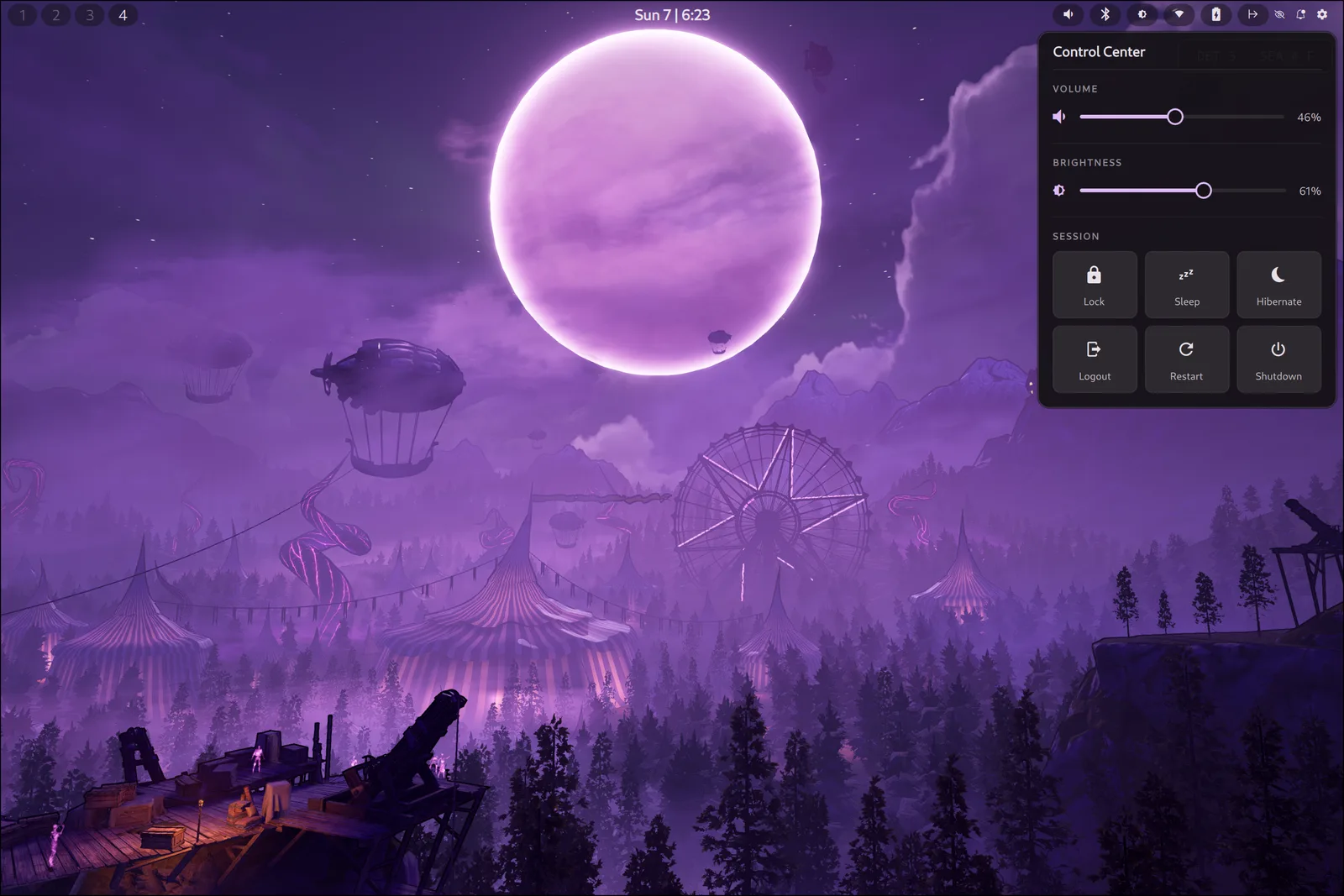Image resolution: width=1344 pixels, height=896 pixels.
Task: Click the Sun 7 | 6:23 clock
Action: [672, 15]
